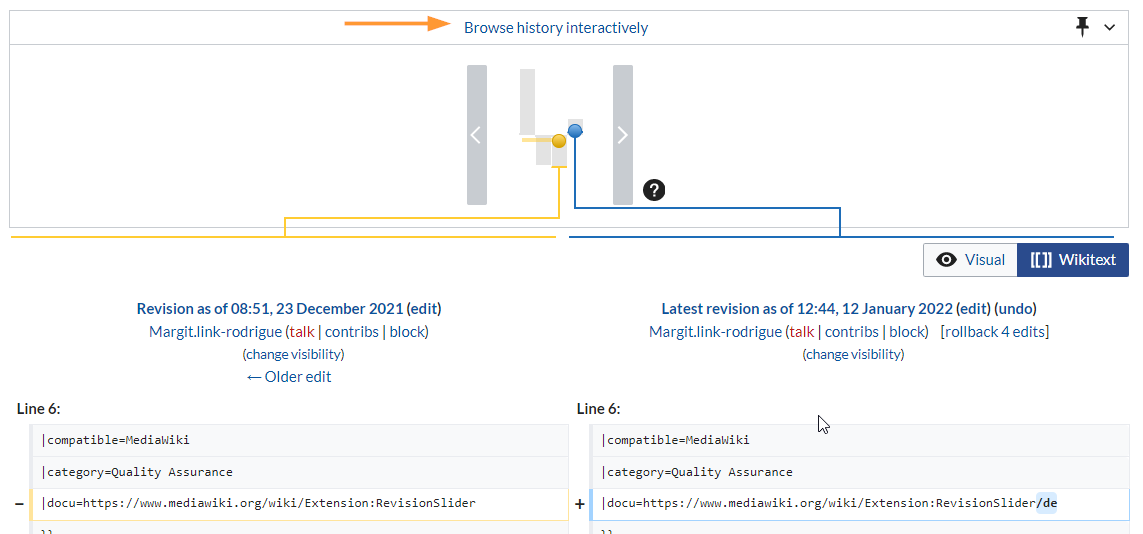The image size is (1143, 534).
Task: Open change visibility for left revision
Action: coord(293,354)
